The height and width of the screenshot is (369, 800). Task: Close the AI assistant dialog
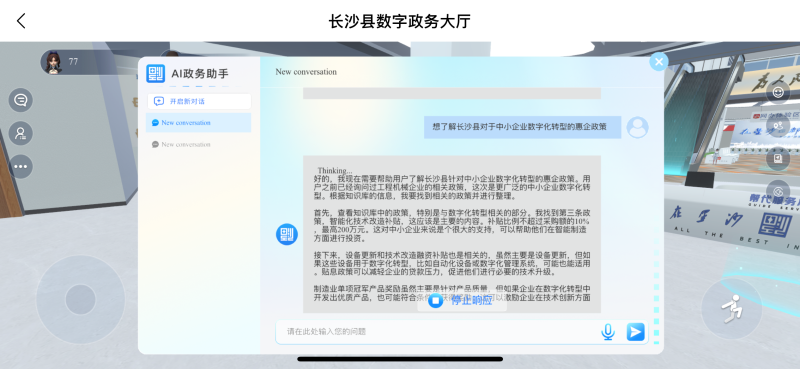click(x=659, y=62)
